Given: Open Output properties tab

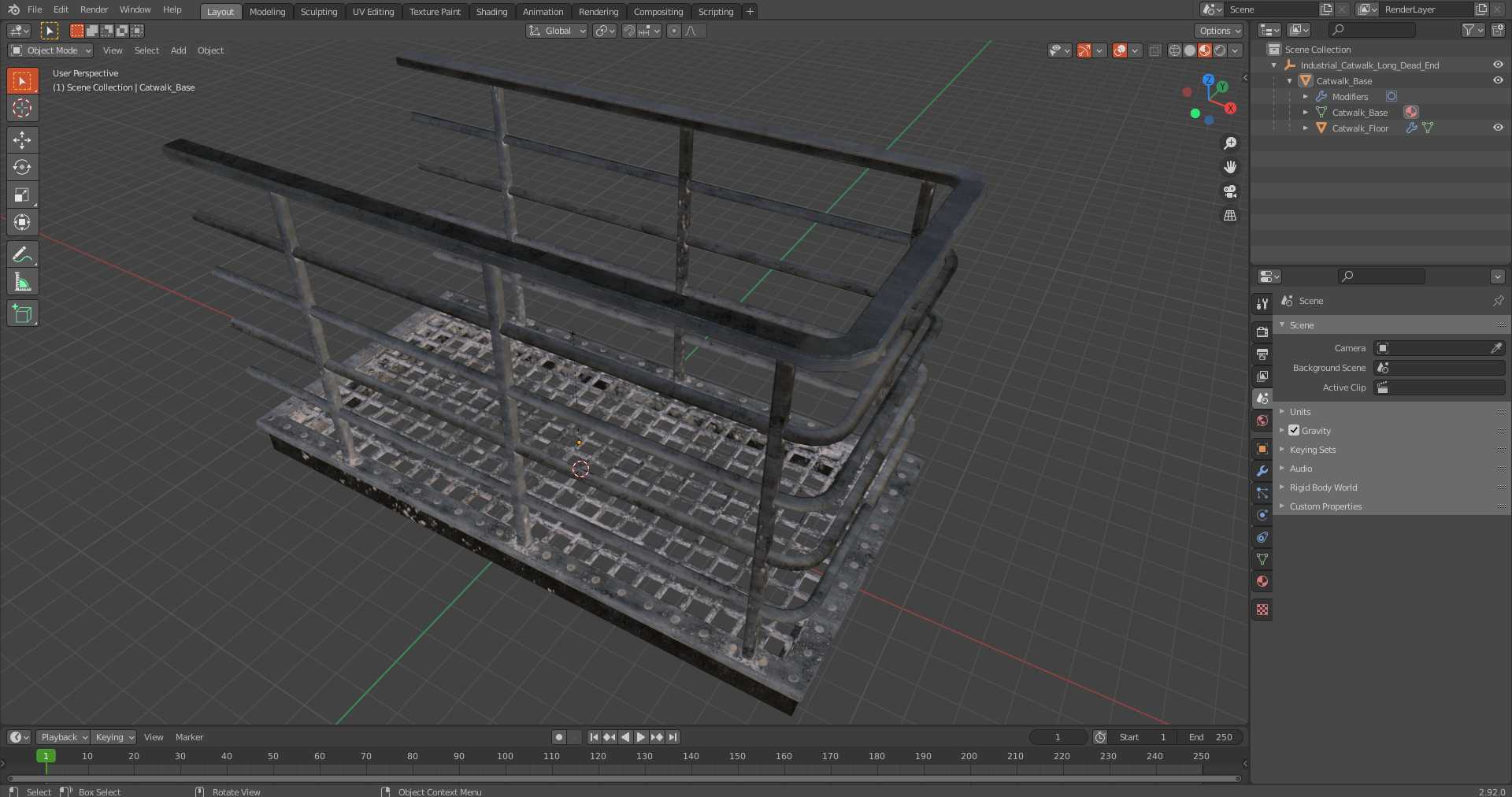Looking at the screenshot, I should [x=1262, y=354].
